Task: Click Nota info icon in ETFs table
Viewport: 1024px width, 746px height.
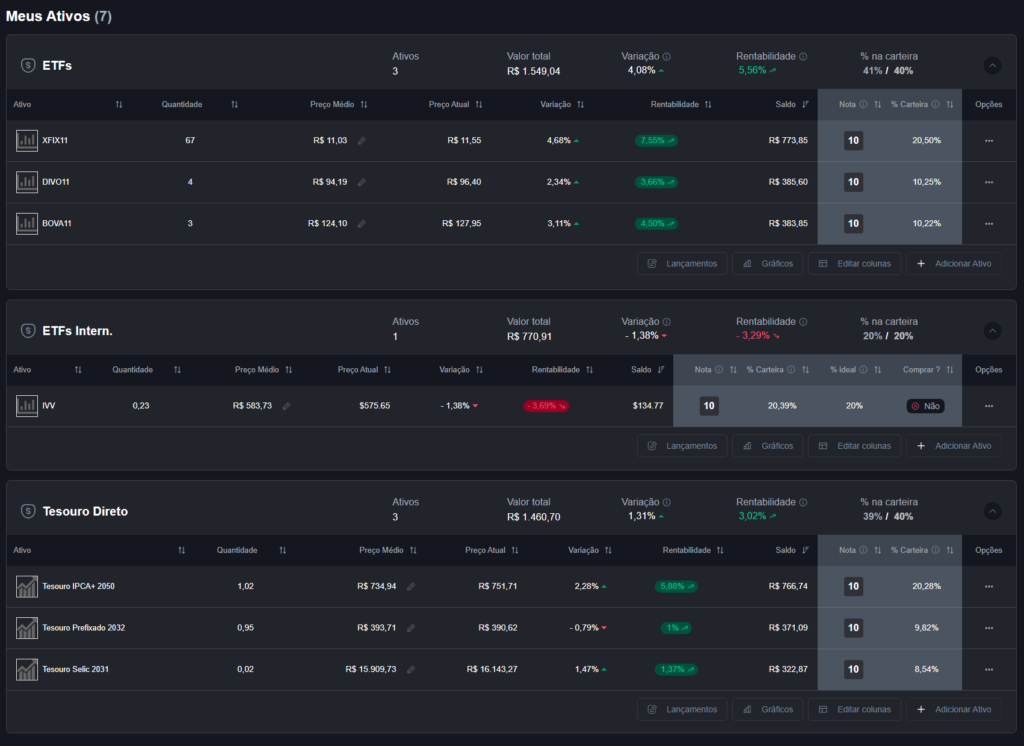Action: pyautogui.click(x=863, y=105)
